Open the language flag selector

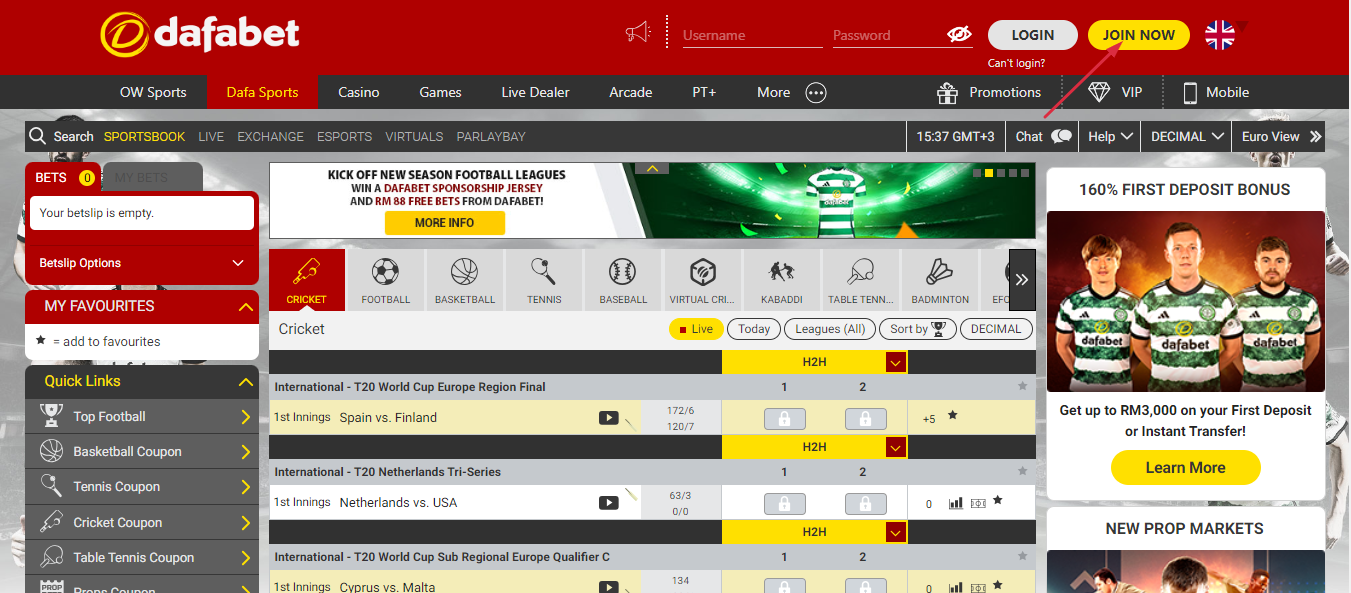coord(1220,35)
